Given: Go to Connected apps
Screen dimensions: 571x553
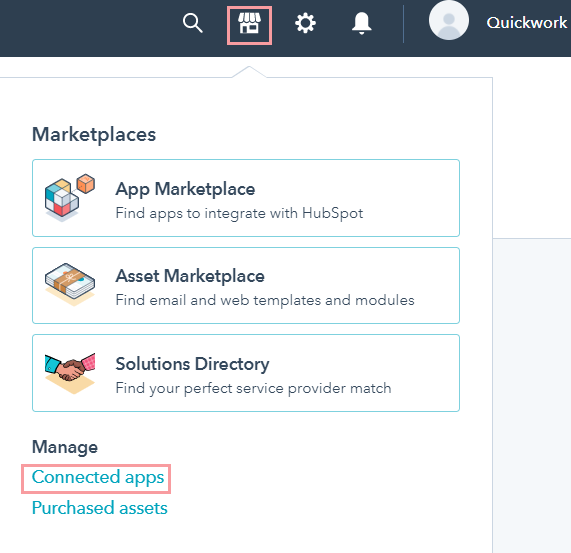Looking at the screenshot, I should (98, 477).
